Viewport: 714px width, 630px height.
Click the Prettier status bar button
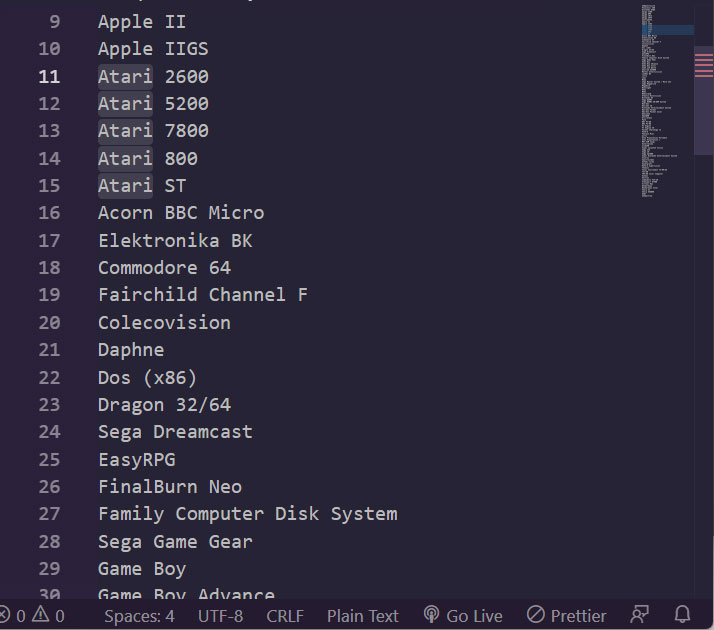click(x=566, y=615)
